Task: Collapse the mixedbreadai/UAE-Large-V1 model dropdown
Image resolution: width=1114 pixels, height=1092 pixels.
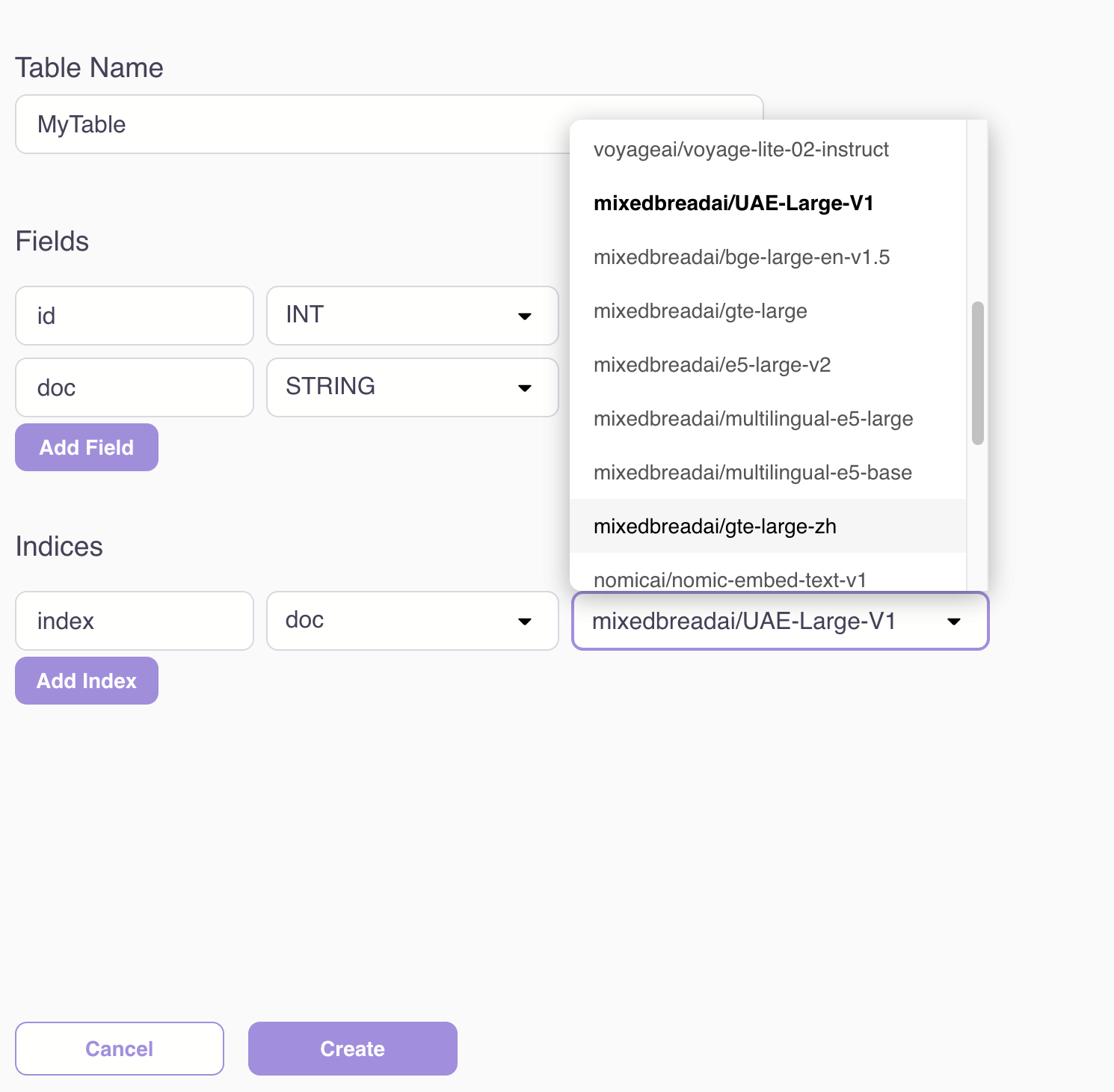Action: coord(780,621)
